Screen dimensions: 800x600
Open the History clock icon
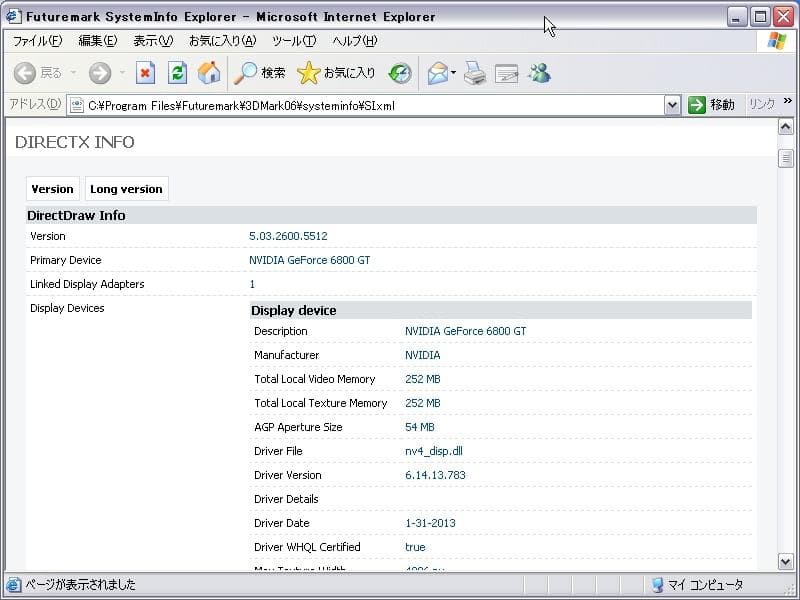[400, 73]
